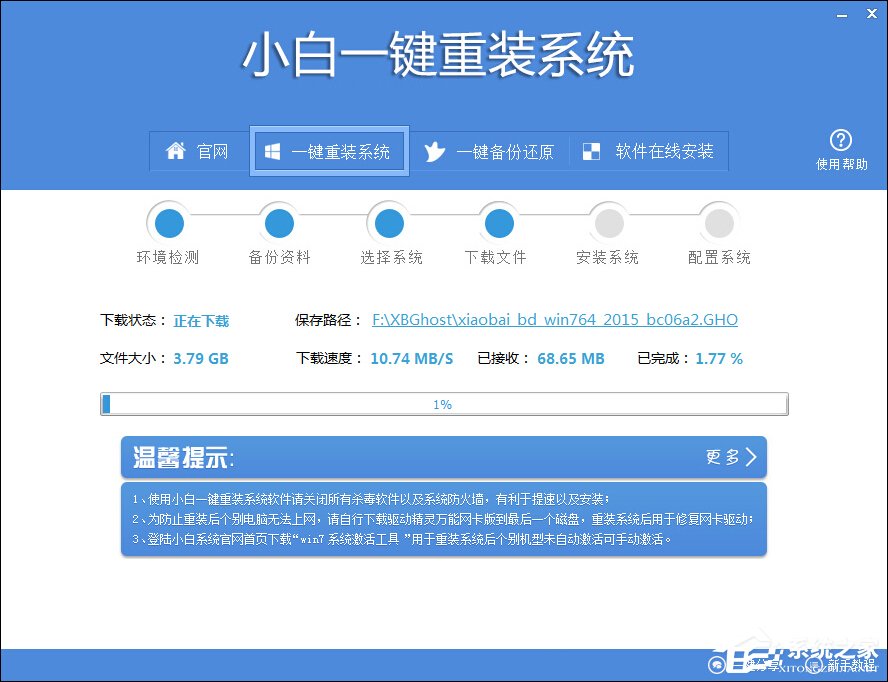Select the 安装系统 step circle icon
This screenshot has height=682, width=888.
608,223
